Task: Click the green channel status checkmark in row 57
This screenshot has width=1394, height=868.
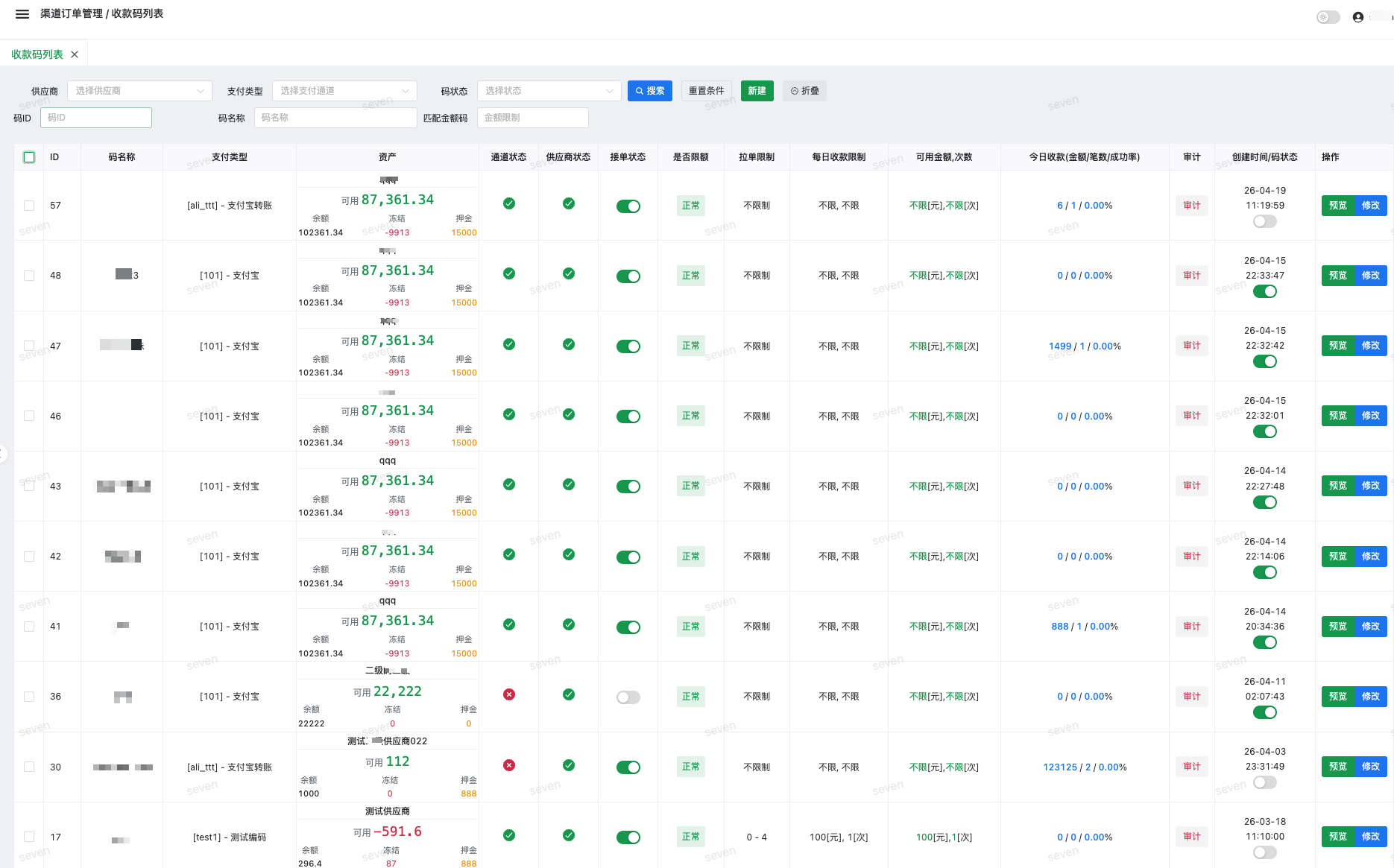Action: pos(509,203)
